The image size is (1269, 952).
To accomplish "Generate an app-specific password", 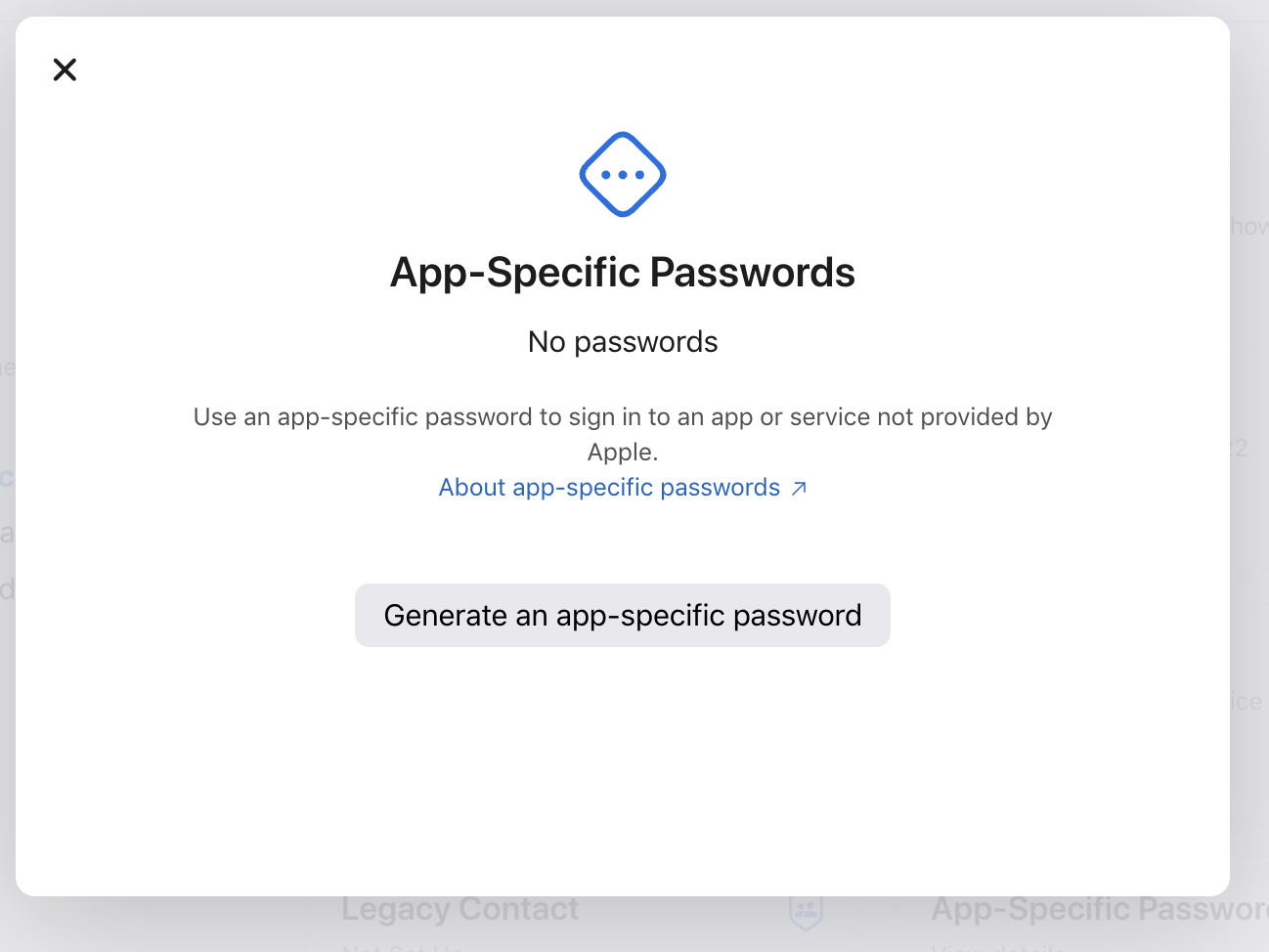I will (623, 615).
